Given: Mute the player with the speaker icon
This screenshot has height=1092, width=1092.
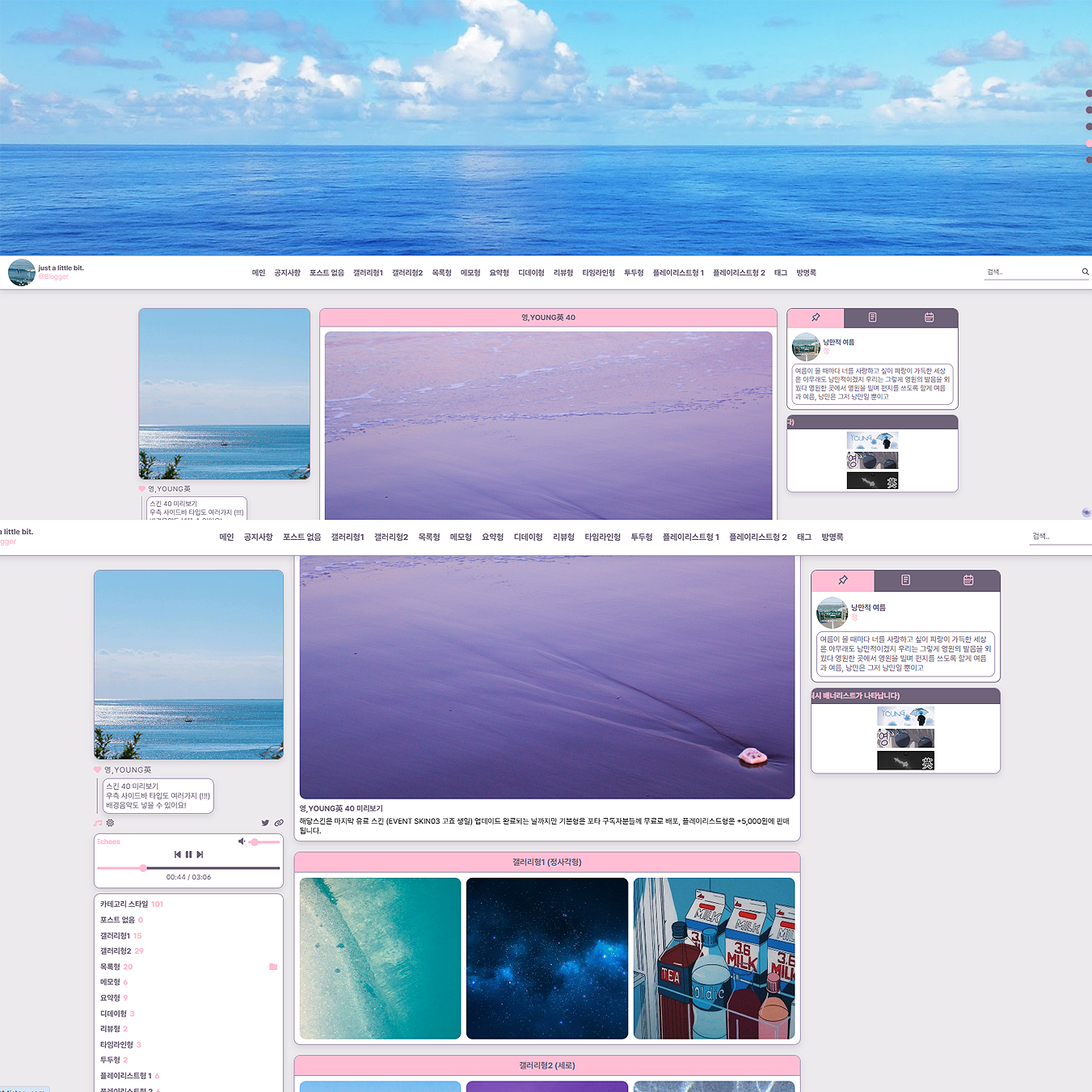Looking at the screenshot, I should click(241, 841).
